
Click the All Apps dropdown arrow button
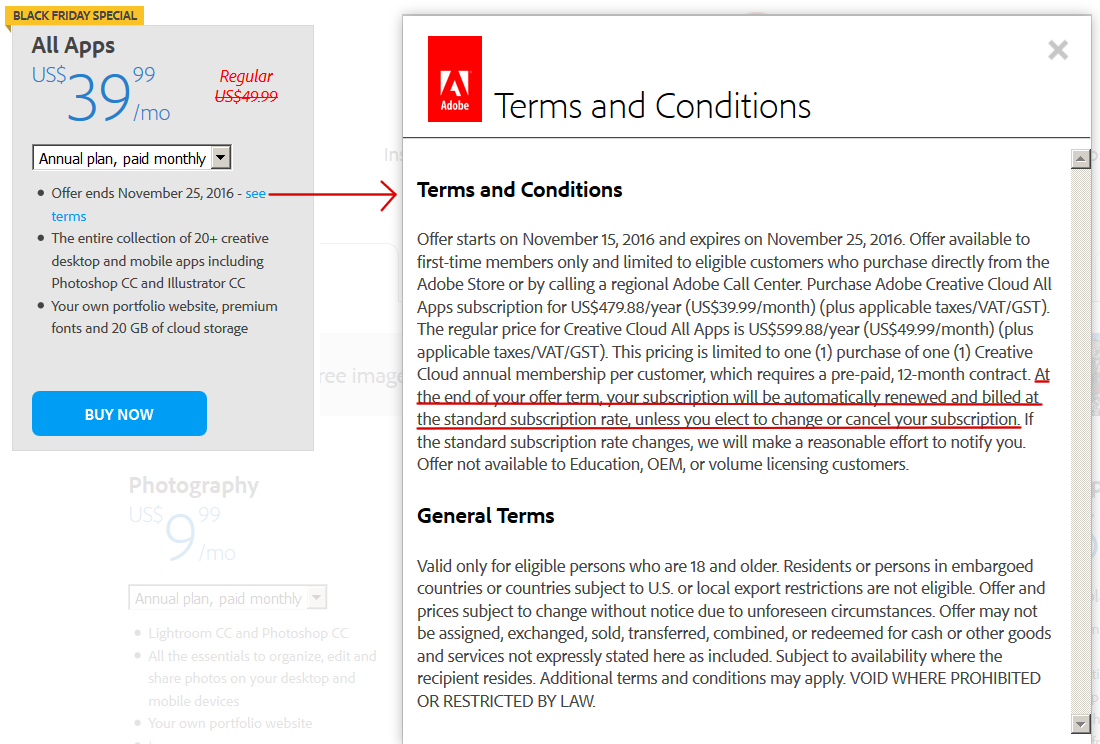click(x=221, y=157)
